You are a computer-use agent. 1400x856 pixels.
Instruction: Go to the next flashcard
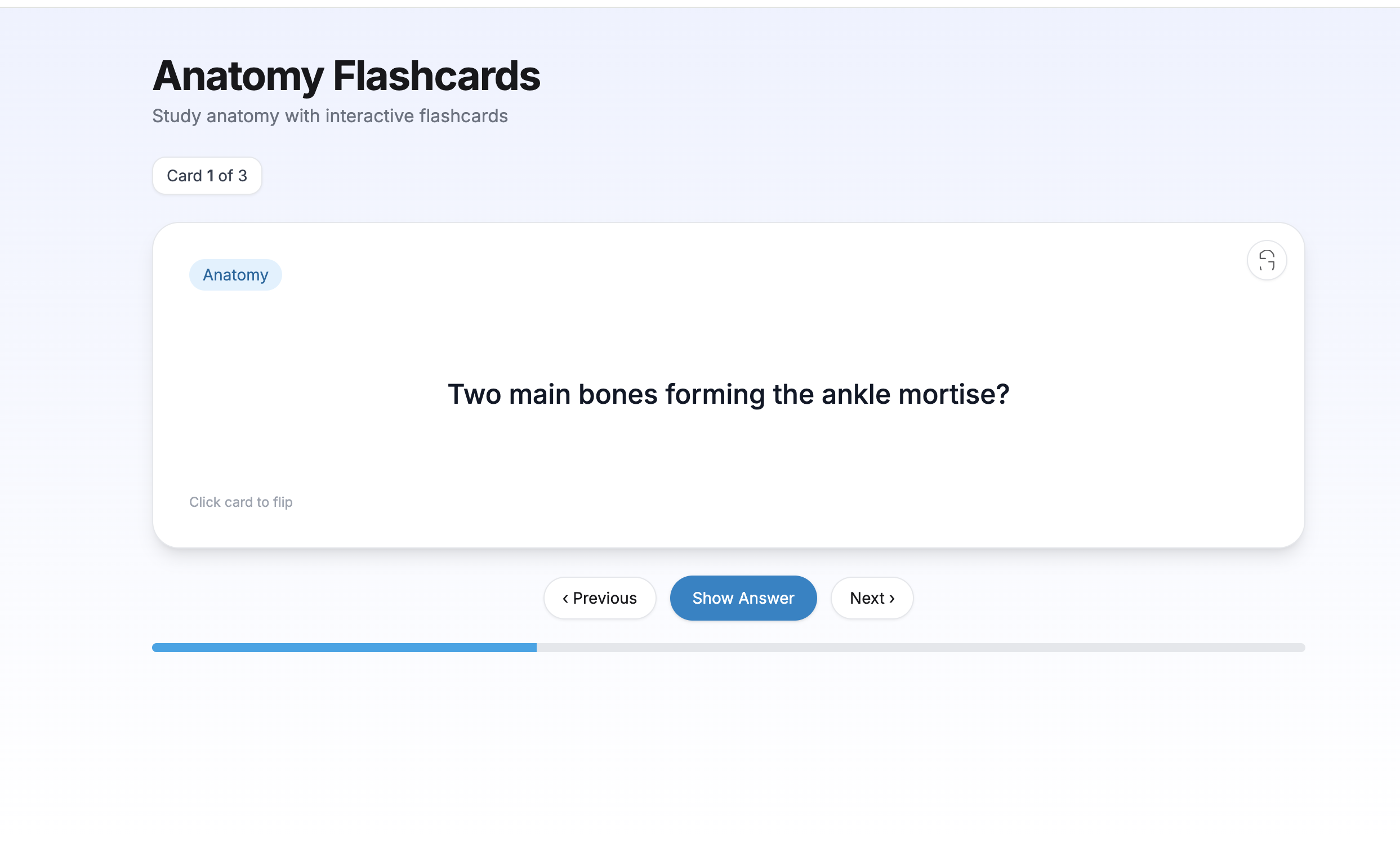(x=872, y=598)
